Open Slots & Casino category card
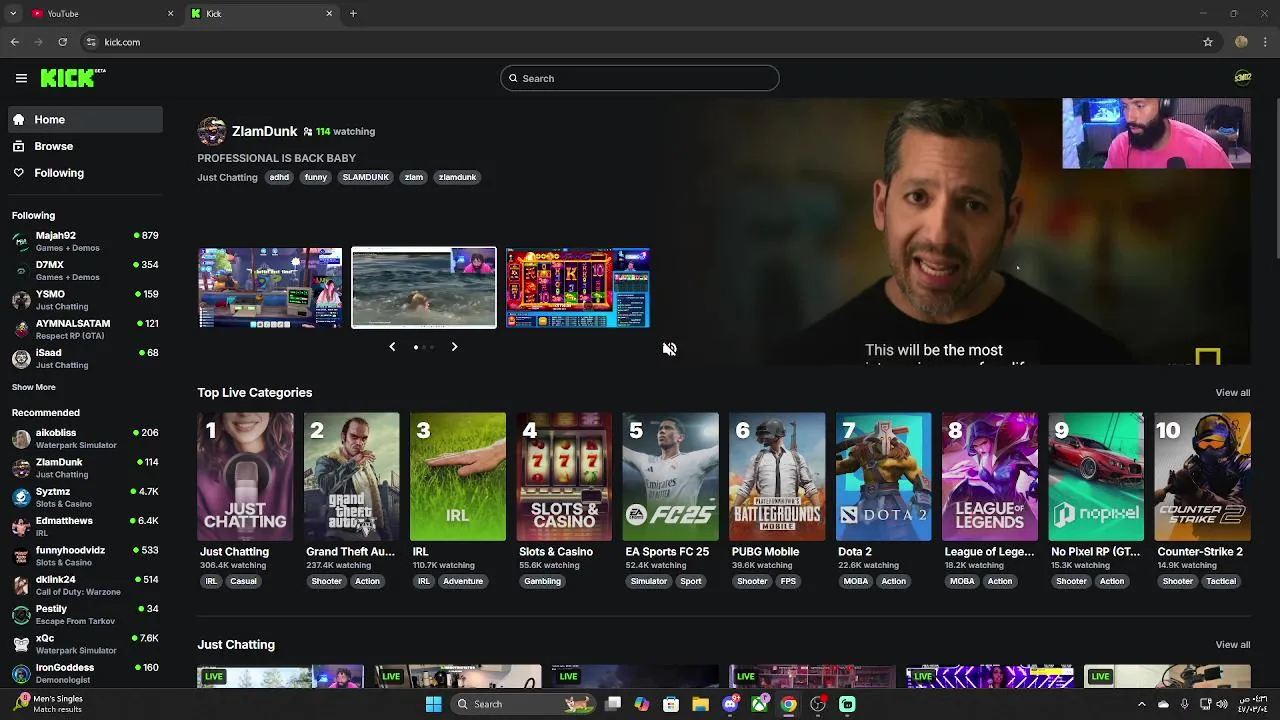The width and height of the screenshot is (1280, 720). click(x=564, y=477)
